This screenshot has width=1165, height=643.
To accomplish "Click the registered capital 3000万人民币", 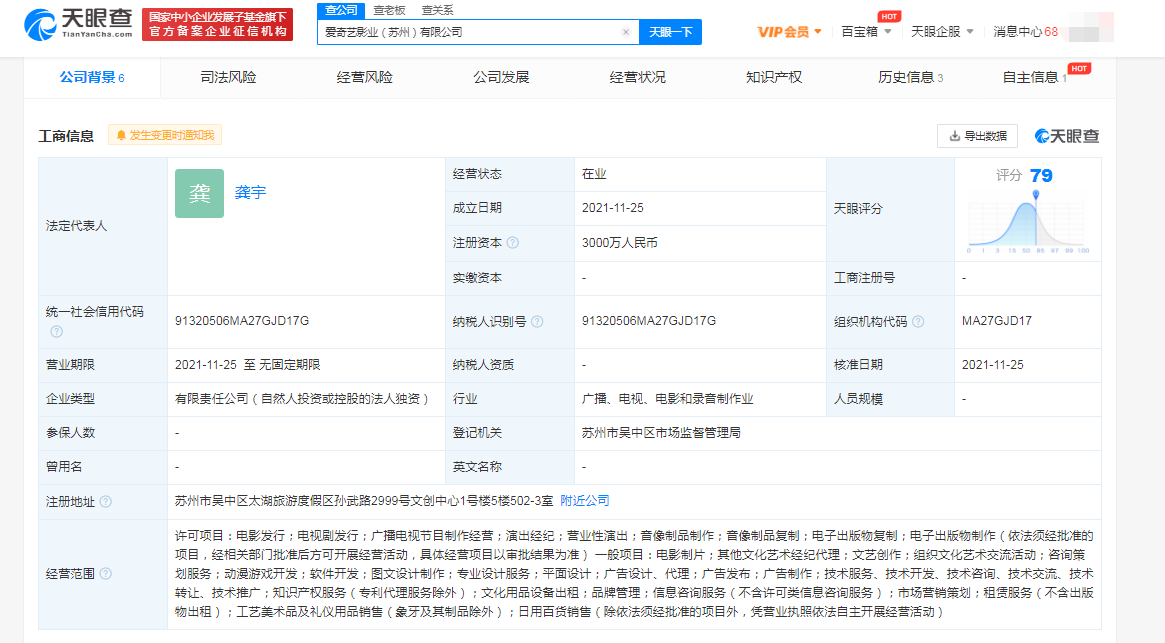I will (x=620, y=243).
